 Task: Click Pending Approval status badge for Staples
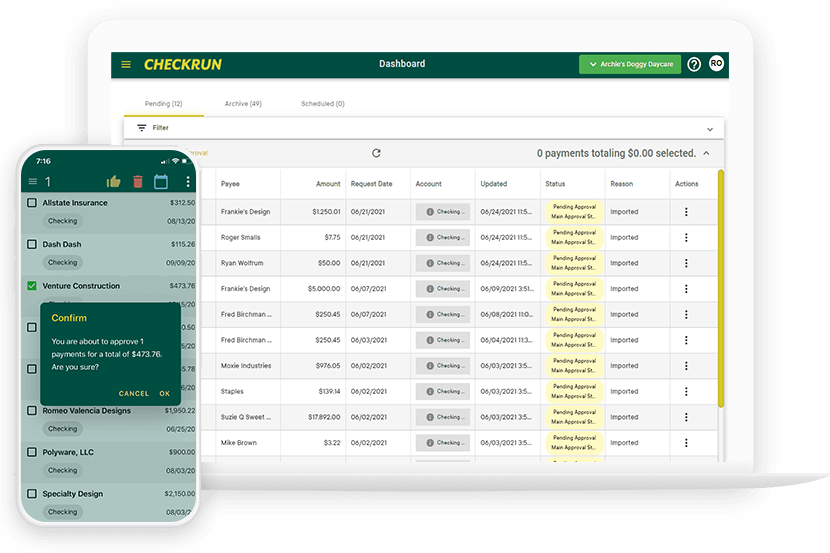pos(574,392)
